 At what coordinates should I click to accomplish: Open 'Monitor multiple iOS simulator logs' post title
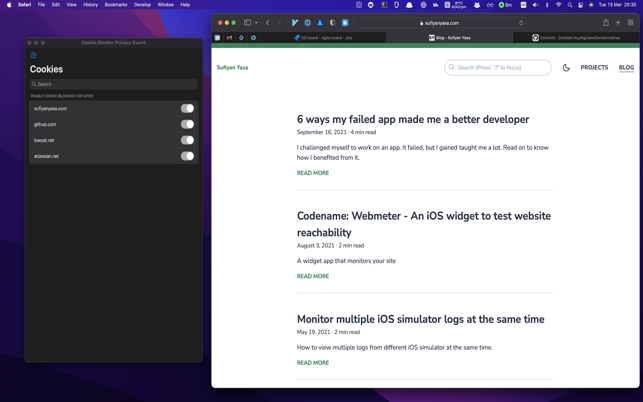420,319
